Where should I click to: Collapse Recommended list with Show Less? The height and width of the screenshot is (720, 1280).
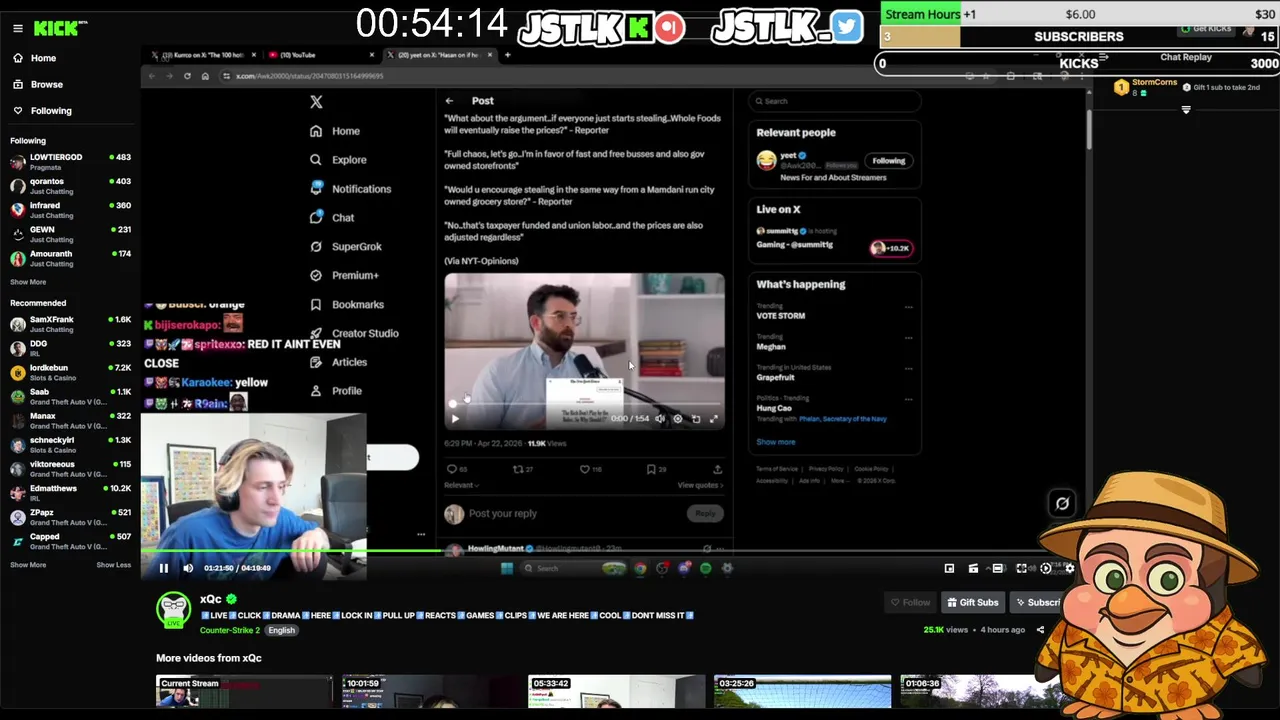tap(113, 565)
